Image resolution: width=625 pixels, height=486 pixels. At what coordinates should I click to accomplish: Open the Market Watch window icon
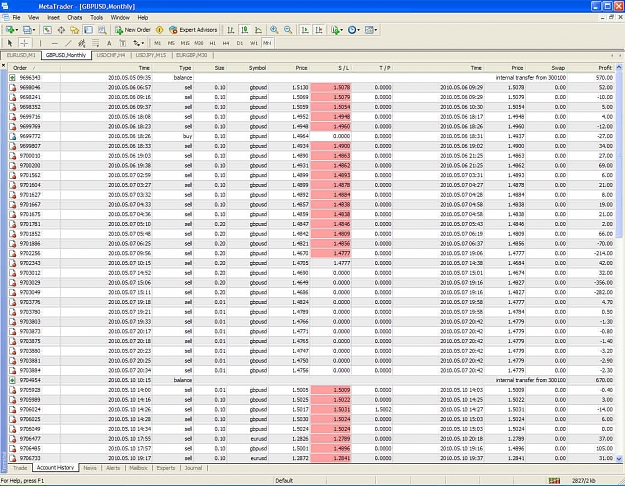pyautogui.click(x=47, y=30)
